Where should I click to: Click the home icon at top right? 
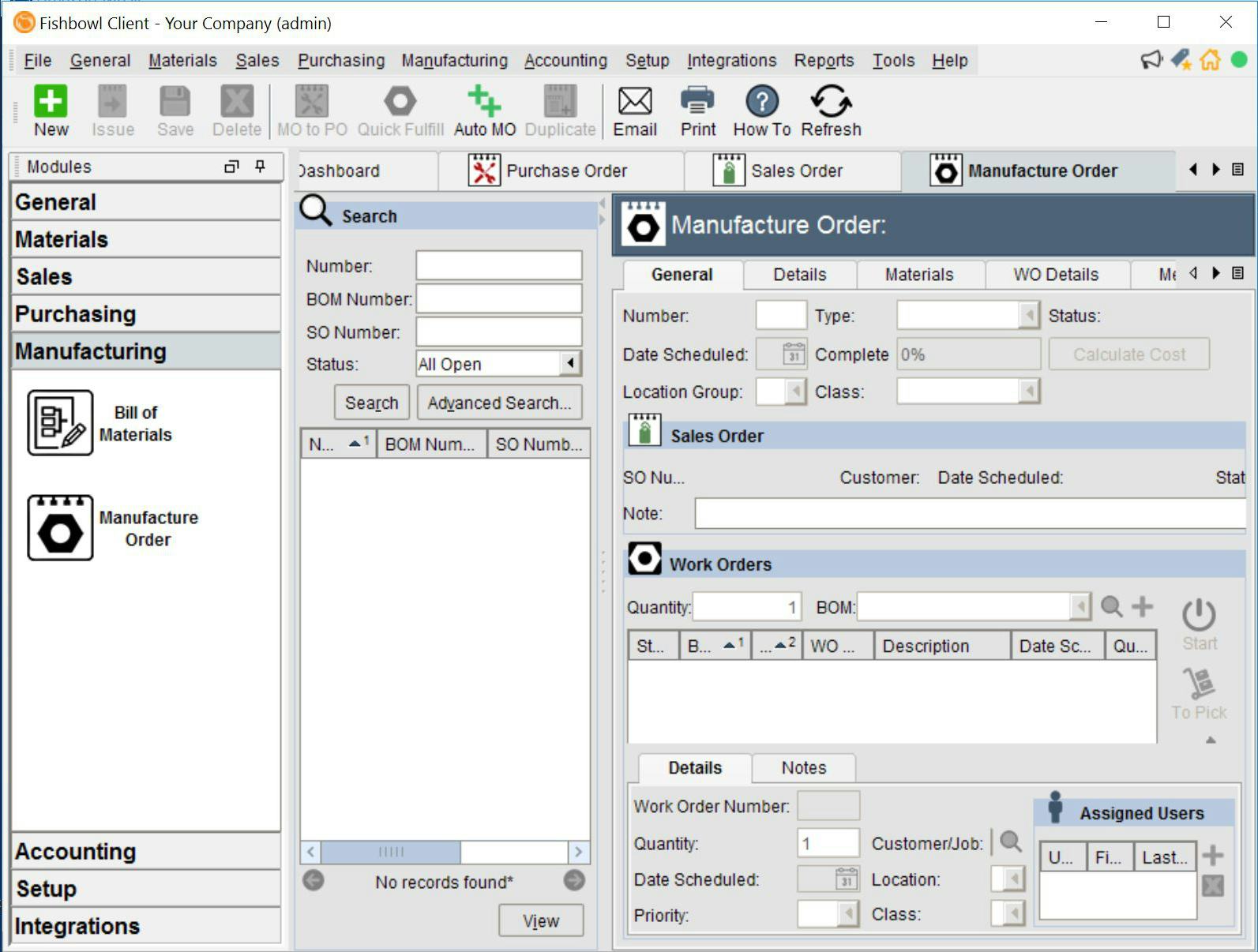click(1210, 60)
